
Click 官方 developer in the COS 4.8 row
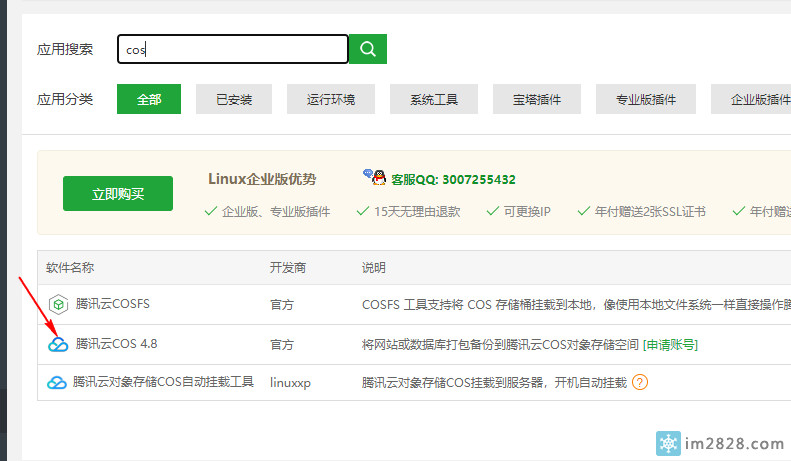click(282, 345)
